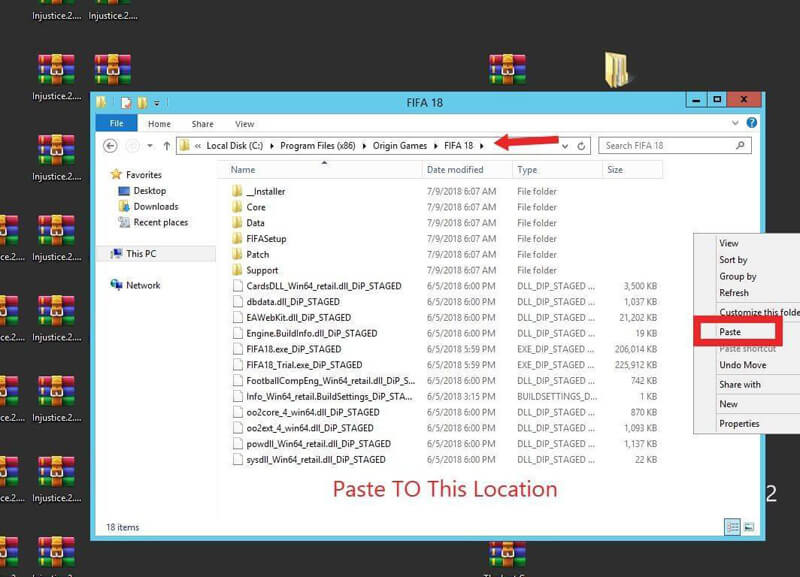The height and width of the screenshot is (577, 800).
Task: Select the Support folder icon
Action: (237, 270)
